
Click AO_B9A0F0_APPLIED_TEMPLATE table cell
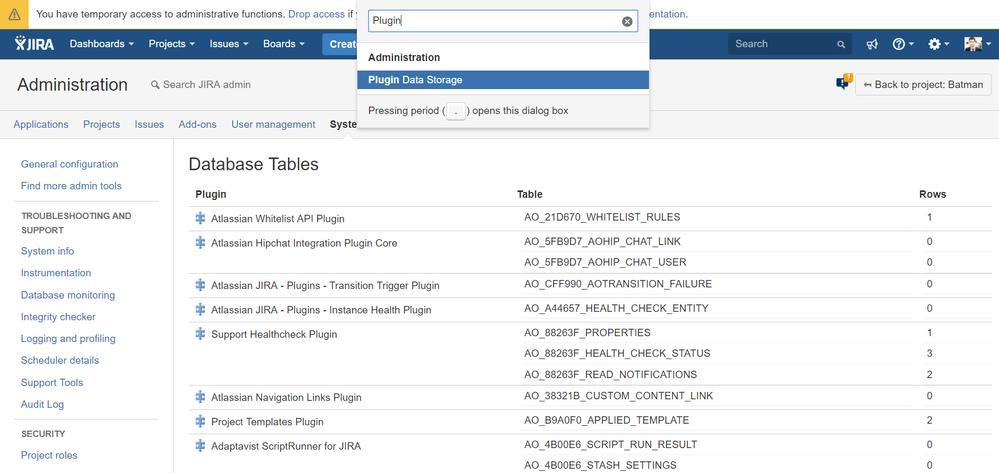607,420
